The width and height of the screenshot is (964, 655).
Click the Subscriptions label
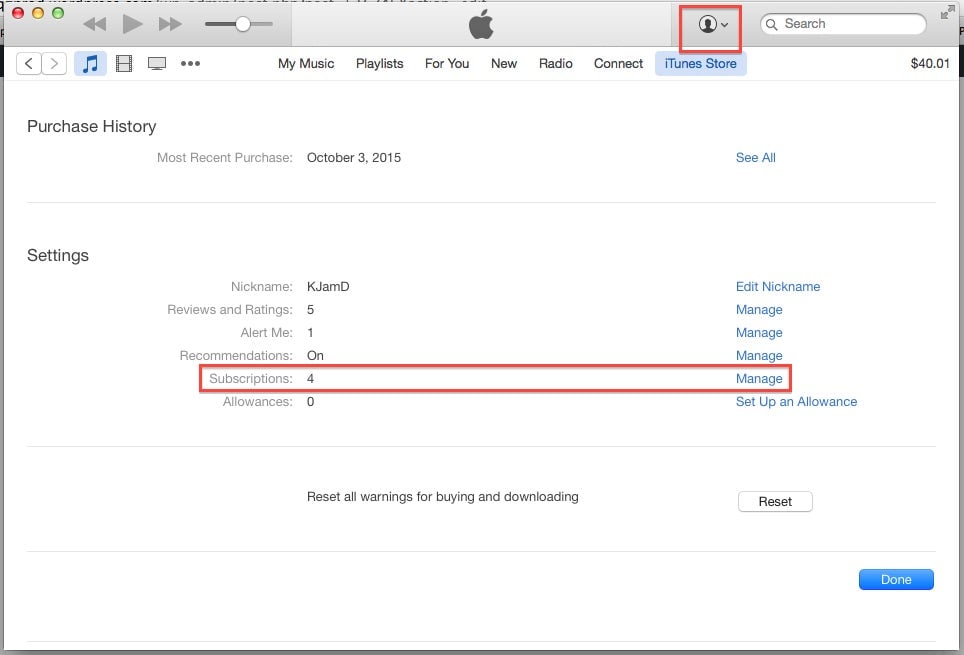(251, 378)
